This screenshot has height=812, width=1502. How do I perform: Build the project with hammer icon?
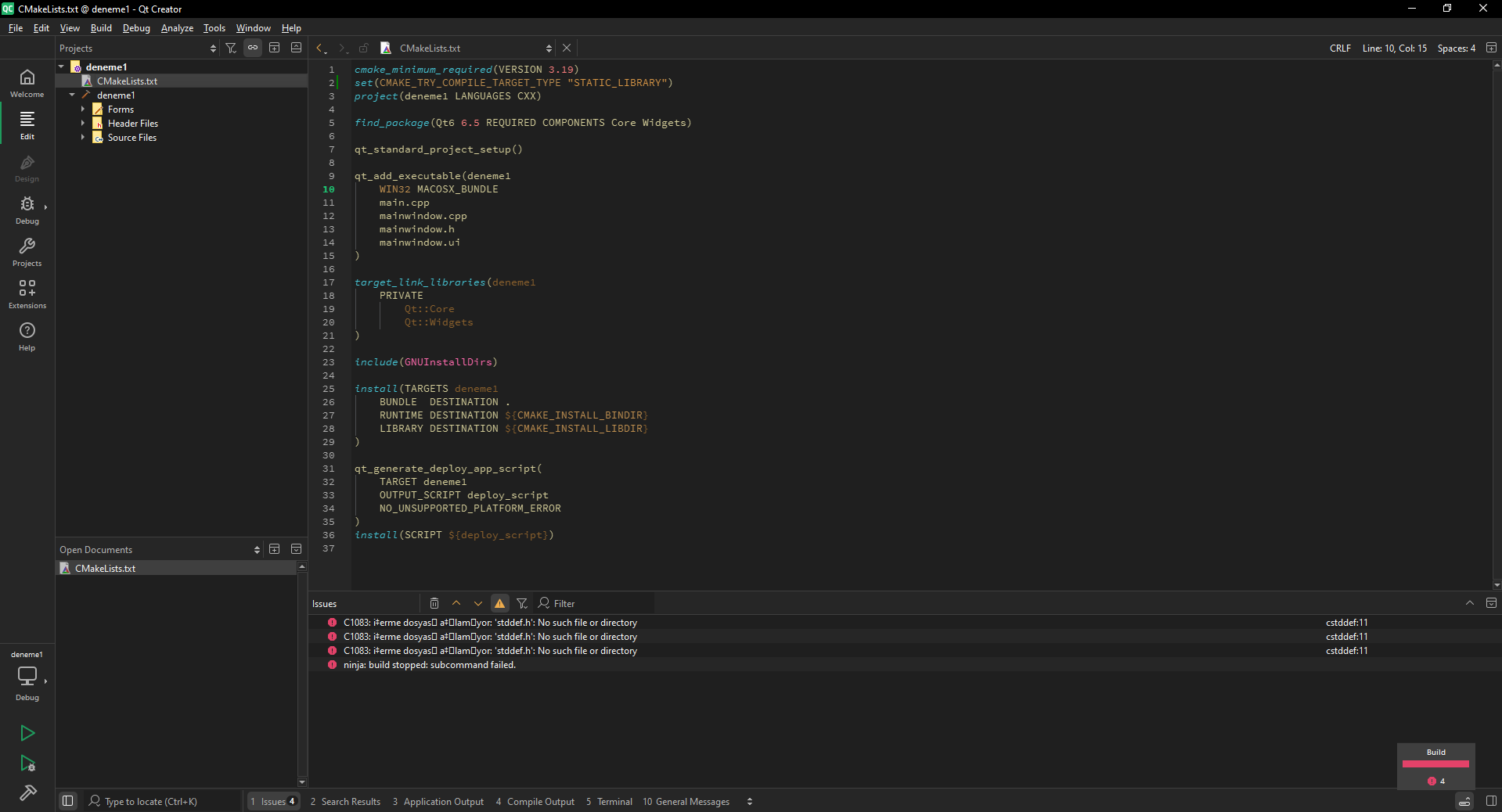click(x=27, y=793)
